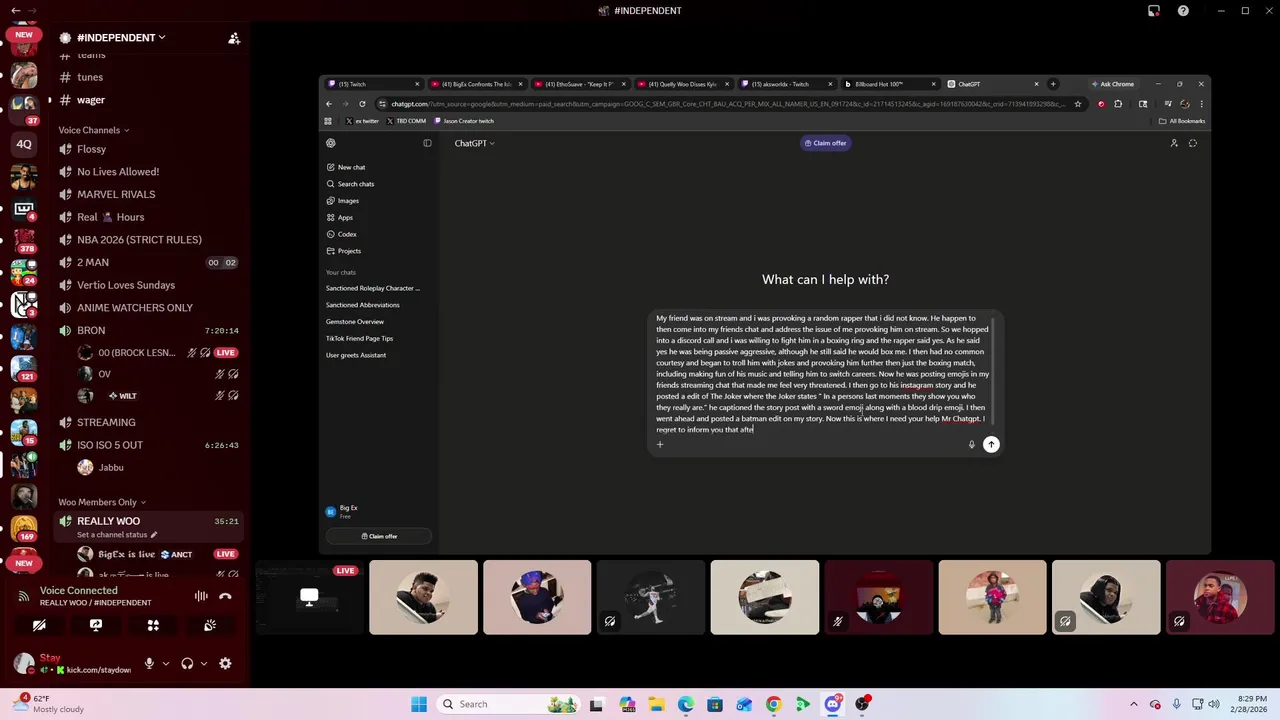
Task: Click the Chrome address bar URL
Action: point(724,104)
